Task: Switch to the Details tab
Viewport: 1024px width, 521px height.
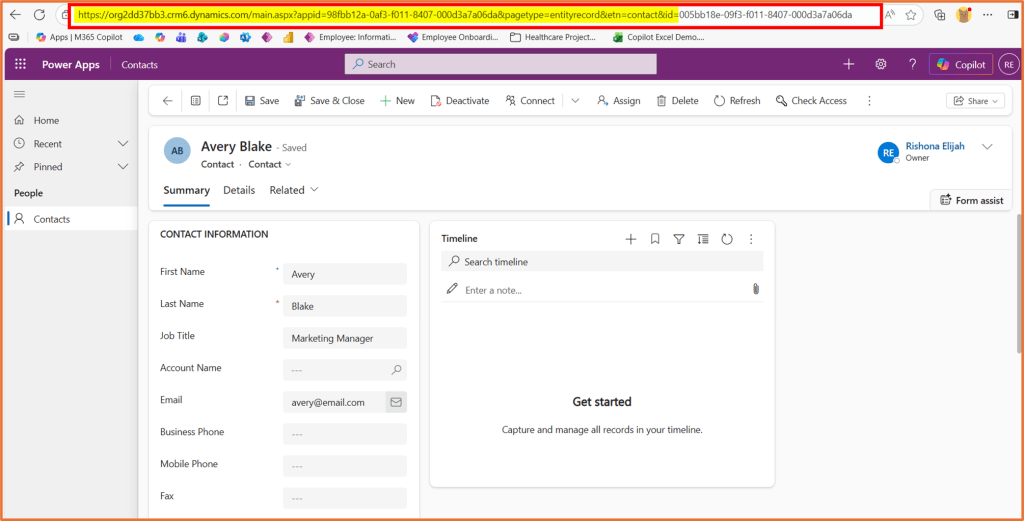Action: click(239, 190)
